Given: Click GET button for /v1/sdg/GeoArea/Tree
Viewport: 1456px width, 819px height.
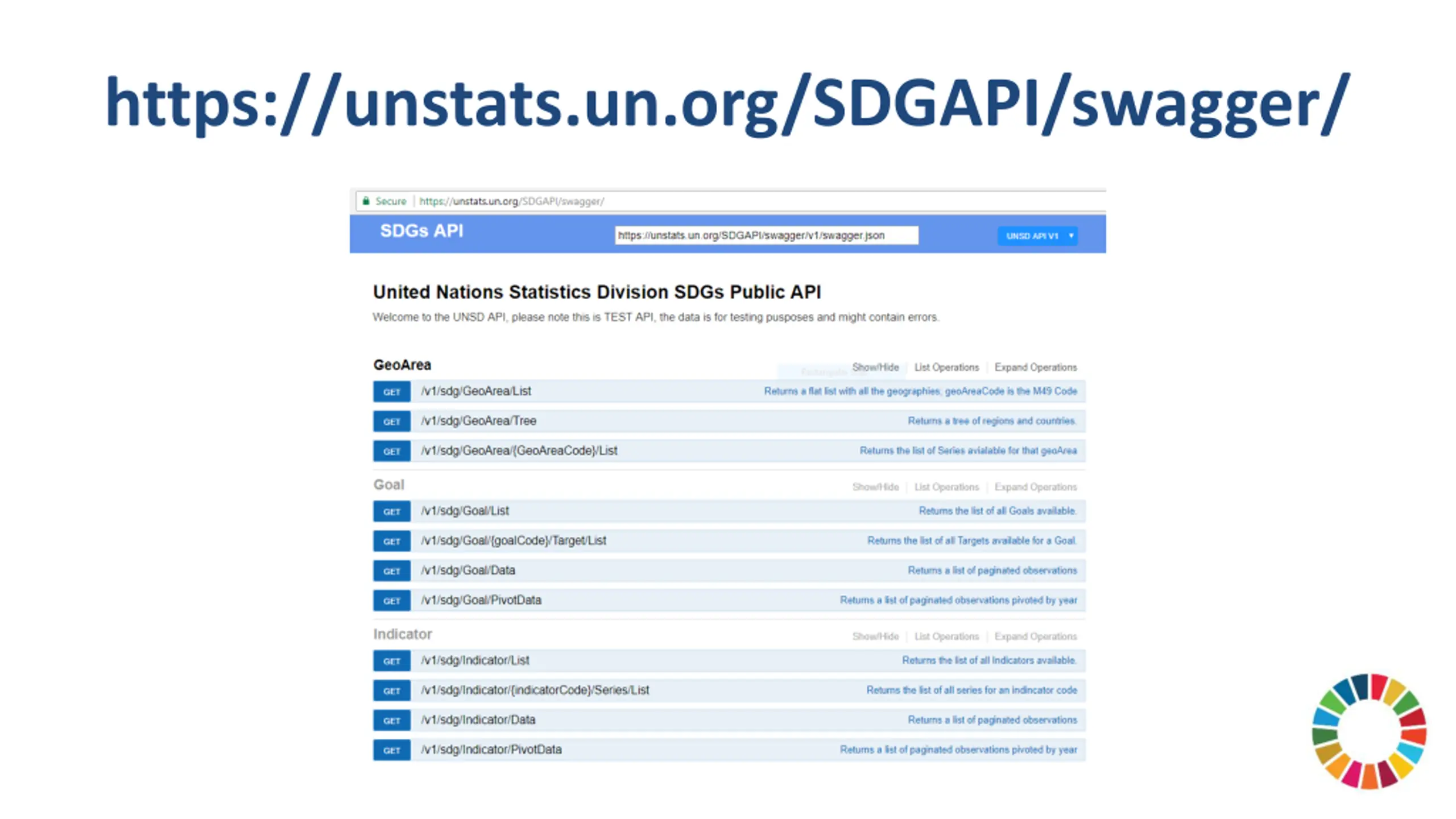Looking at the screenshot, I should coord(392,421).
